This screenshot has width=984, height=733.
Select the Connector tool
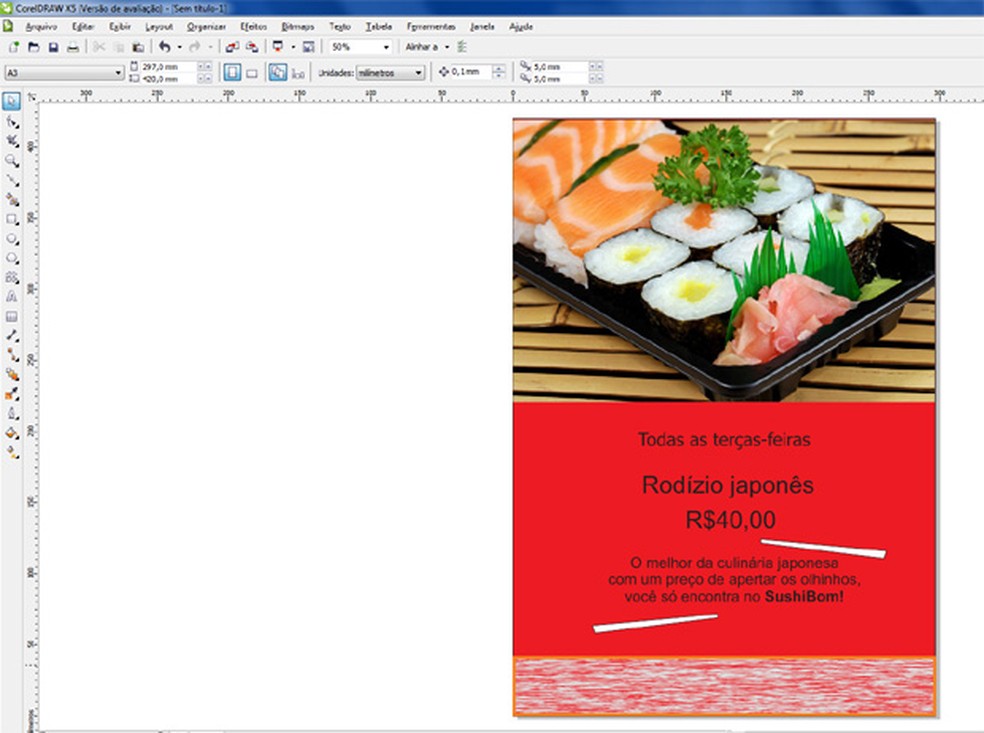tap(11, 355)
